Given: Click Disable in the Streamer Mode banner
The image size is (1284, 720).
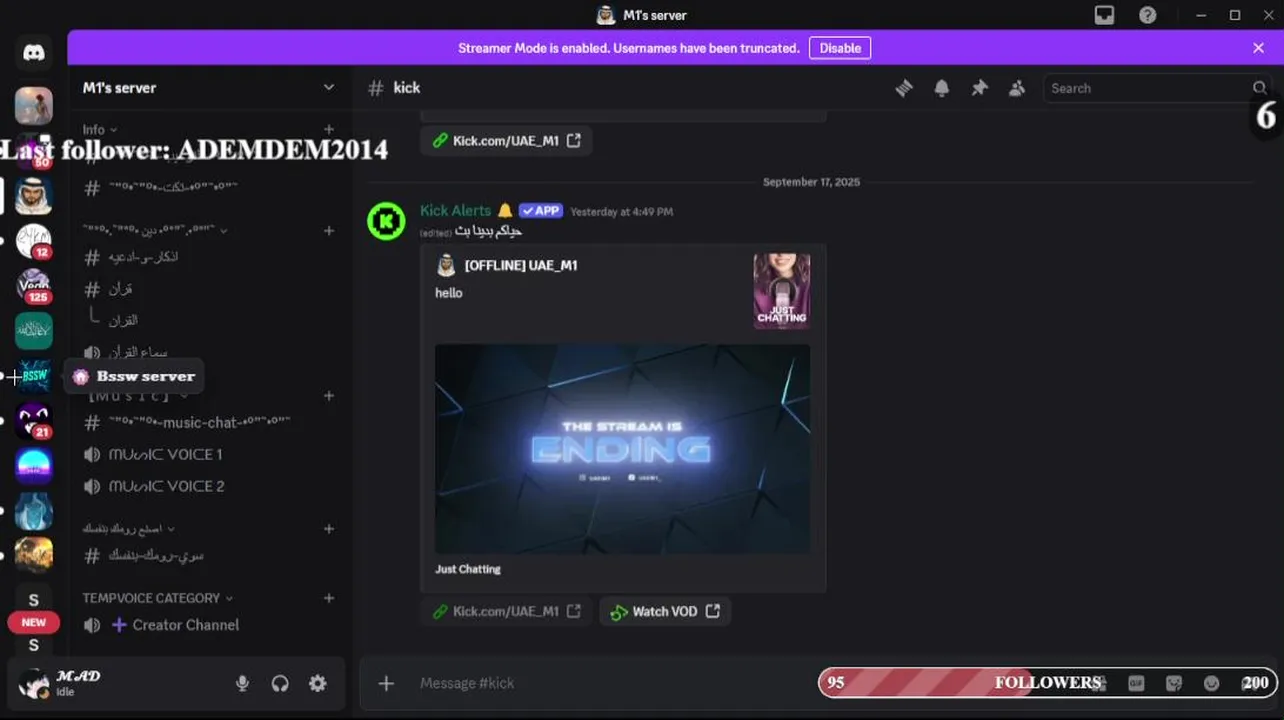Looking at the screenshot, I should click(840, 48).
